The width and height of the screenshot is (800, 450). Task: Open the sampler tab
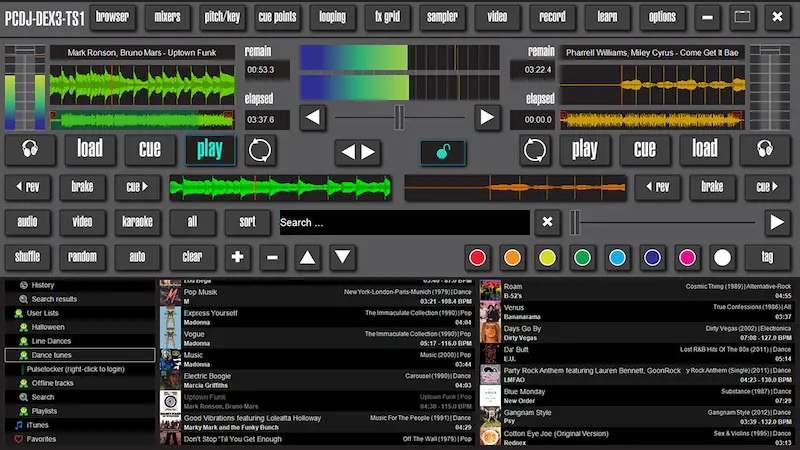[442, 17]
